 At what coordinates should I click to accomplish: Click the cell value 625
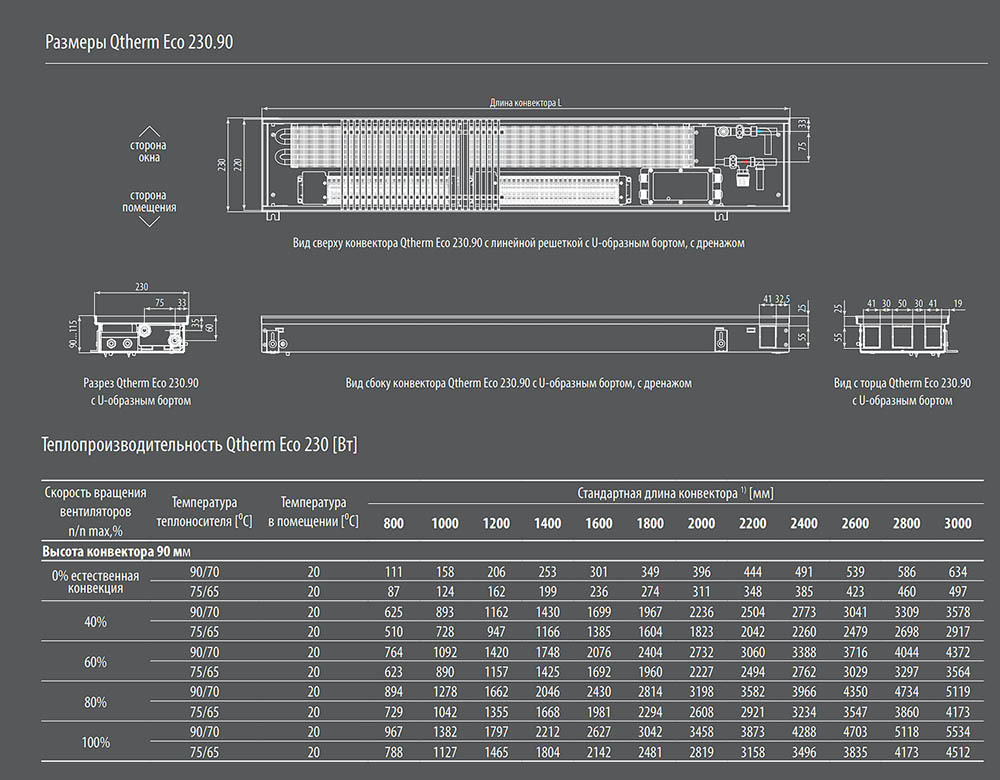click(393, 612)
